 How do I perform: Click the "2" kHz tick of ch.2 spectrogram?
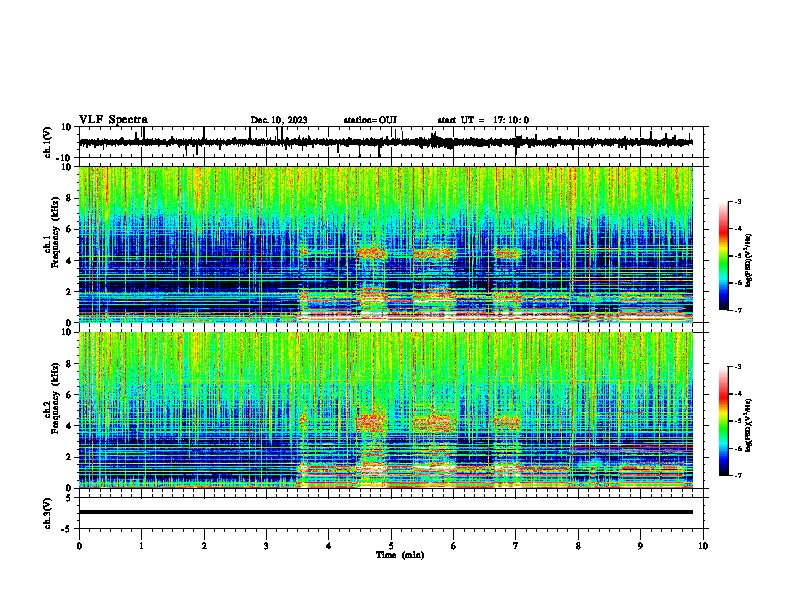(70, 457)
